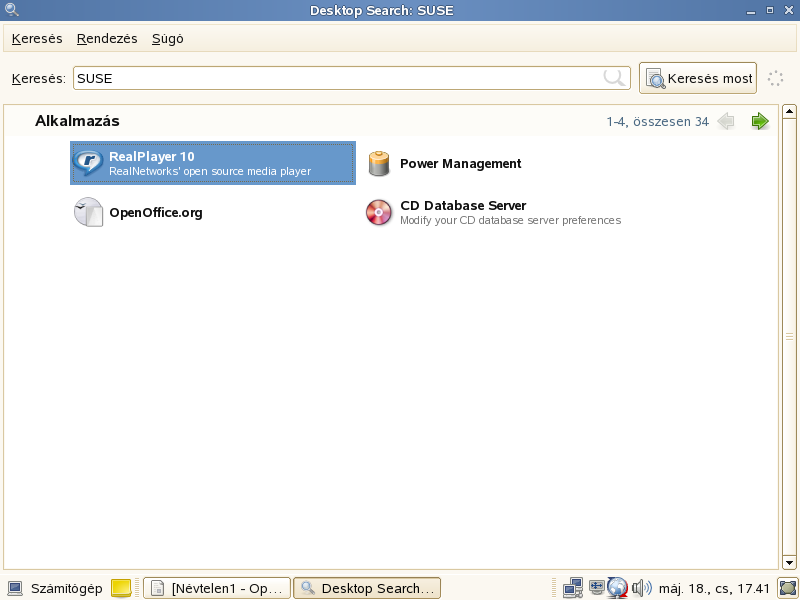The image size is (800, 600).
Task: Click 'Modify your CD database server preferences' description
Action: (x=510, y=220)
